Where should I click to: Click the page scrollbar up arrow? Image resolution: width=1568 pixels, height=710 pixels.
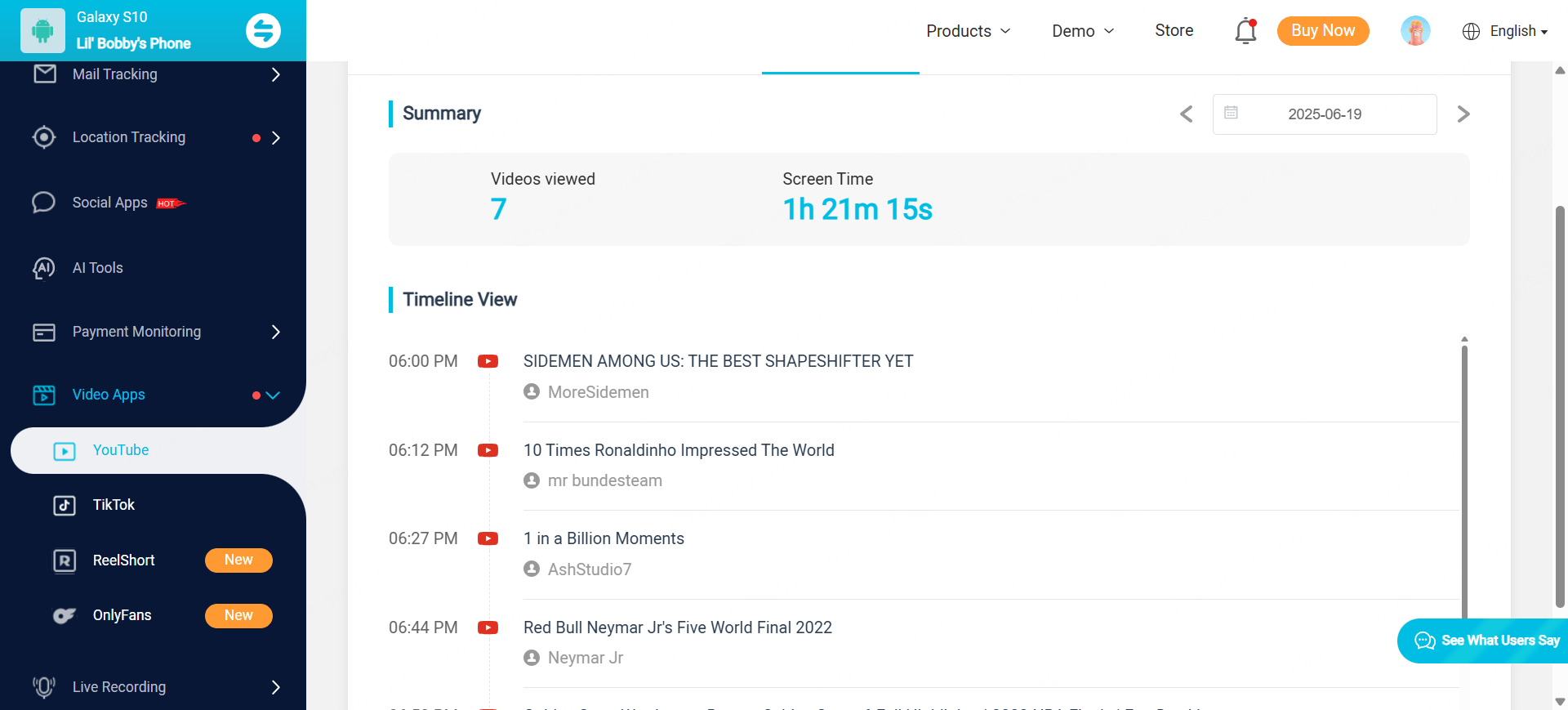point(1560,70)
